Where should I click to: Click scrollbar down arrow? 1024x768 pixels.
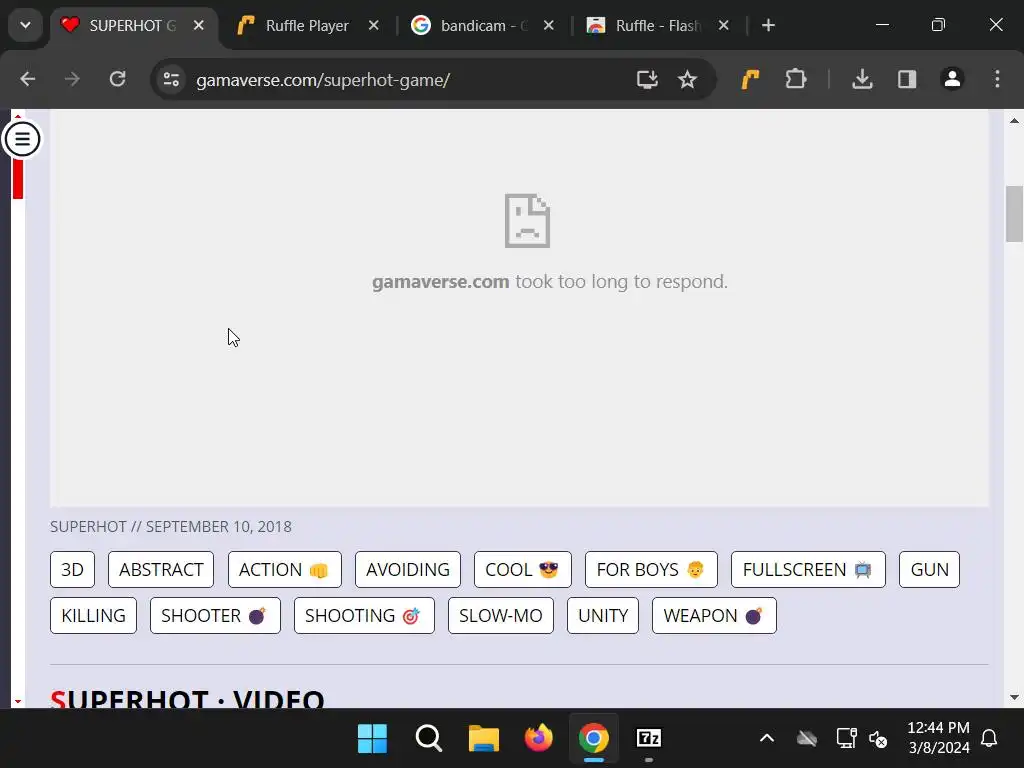click(1014, 697)
